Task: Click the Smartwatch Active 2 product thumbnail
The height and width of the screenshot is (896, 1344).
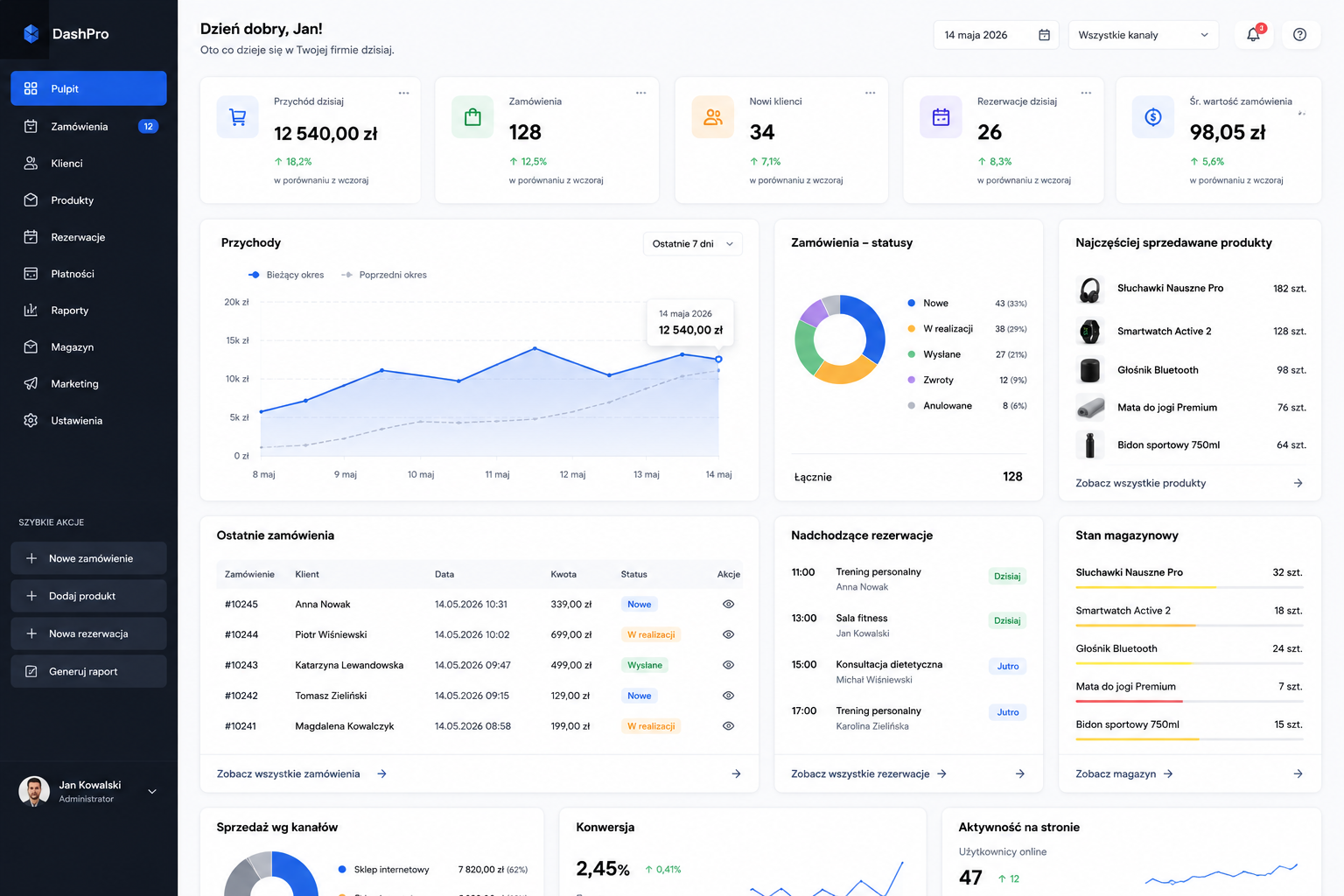Action: pos(1089,332)
